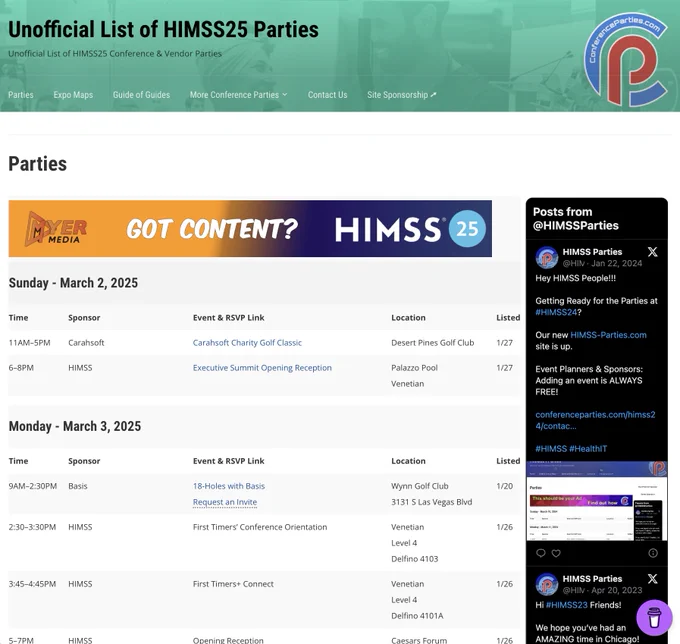680x644 pixels.
Task: Open the Contact Us menu item
Action: (x=327, y=95)
